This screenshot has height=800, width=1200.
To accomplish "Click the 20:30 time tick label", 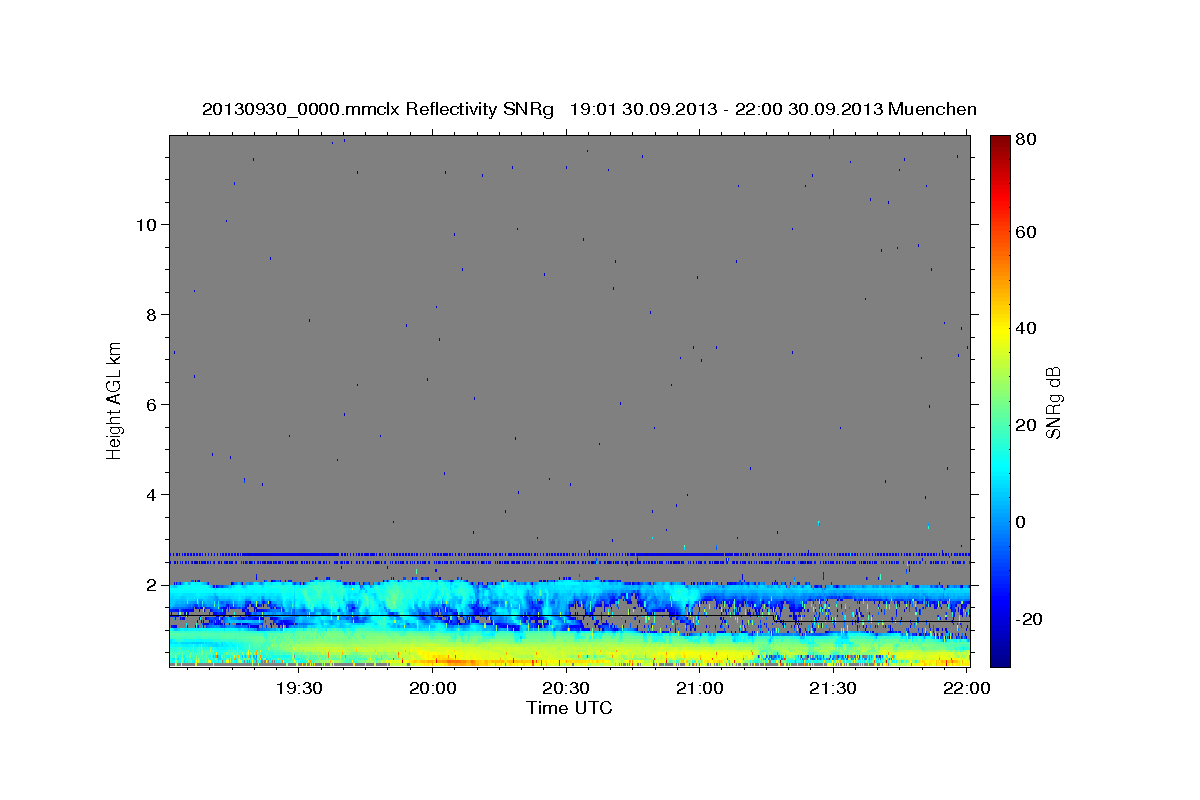I will pos(566,688).
